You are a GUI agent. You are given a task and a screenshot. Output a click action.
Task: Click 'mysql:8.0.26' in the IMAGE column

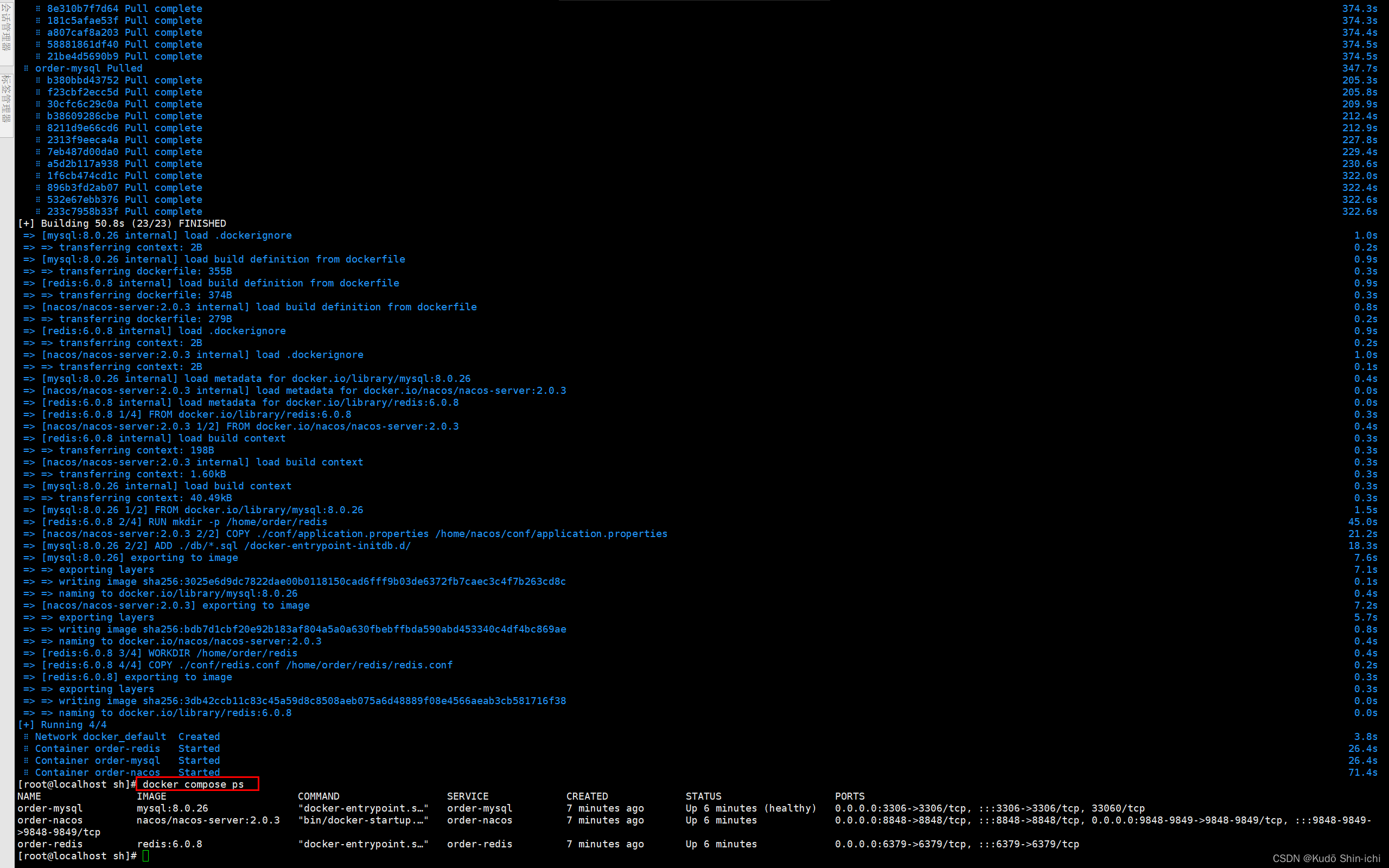pos(172,808)
